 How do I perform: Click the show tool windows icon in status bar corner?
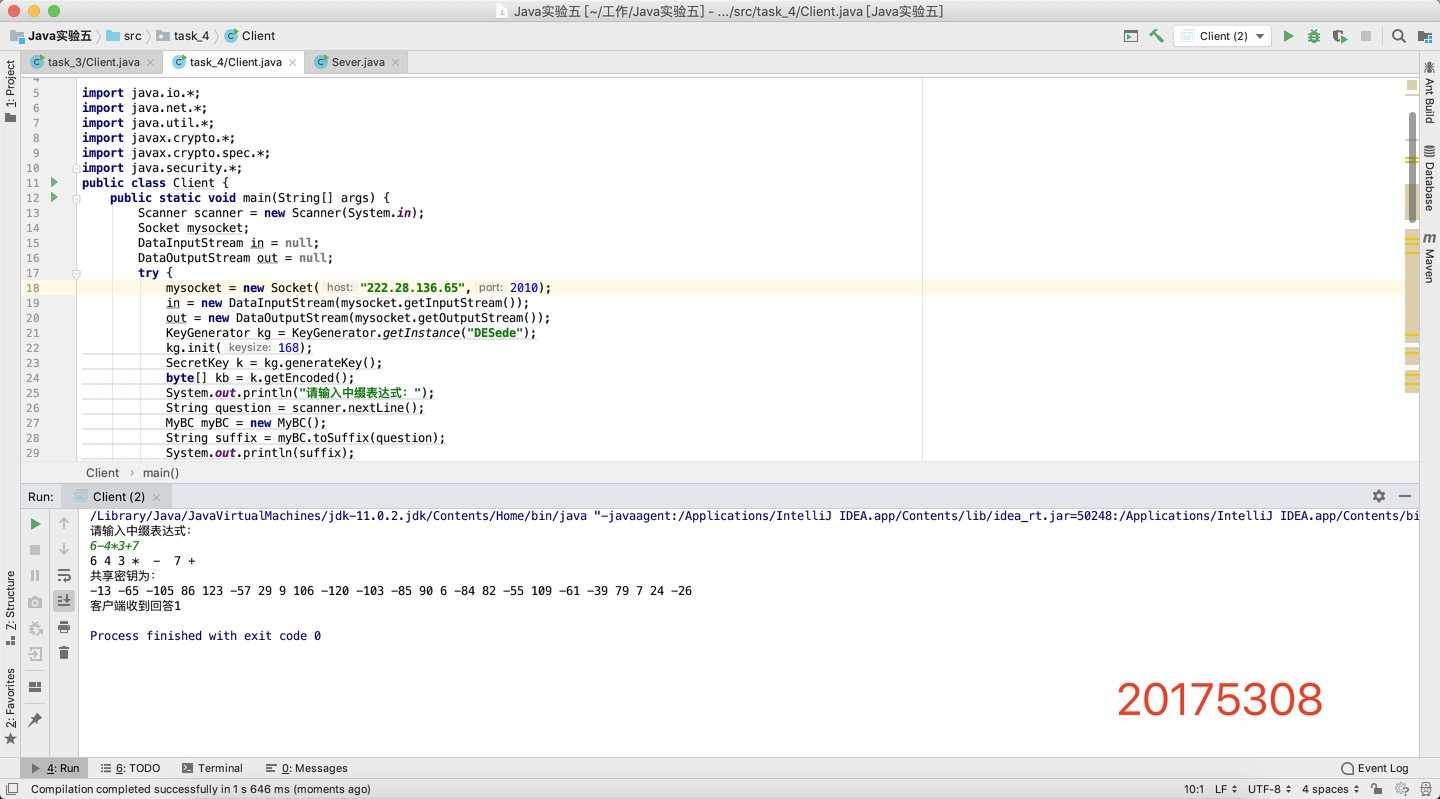pyautogui.click(x=10, y=789)
